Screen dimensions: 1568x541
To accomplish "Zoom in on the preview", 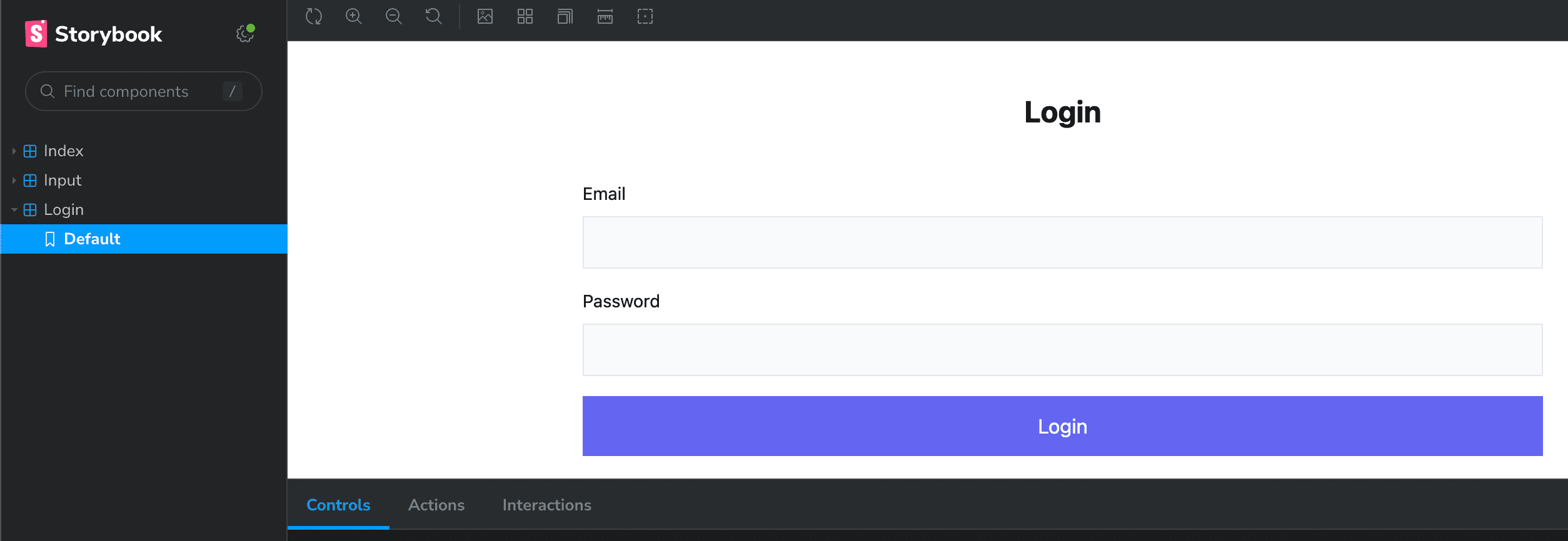I will point(354,16).
